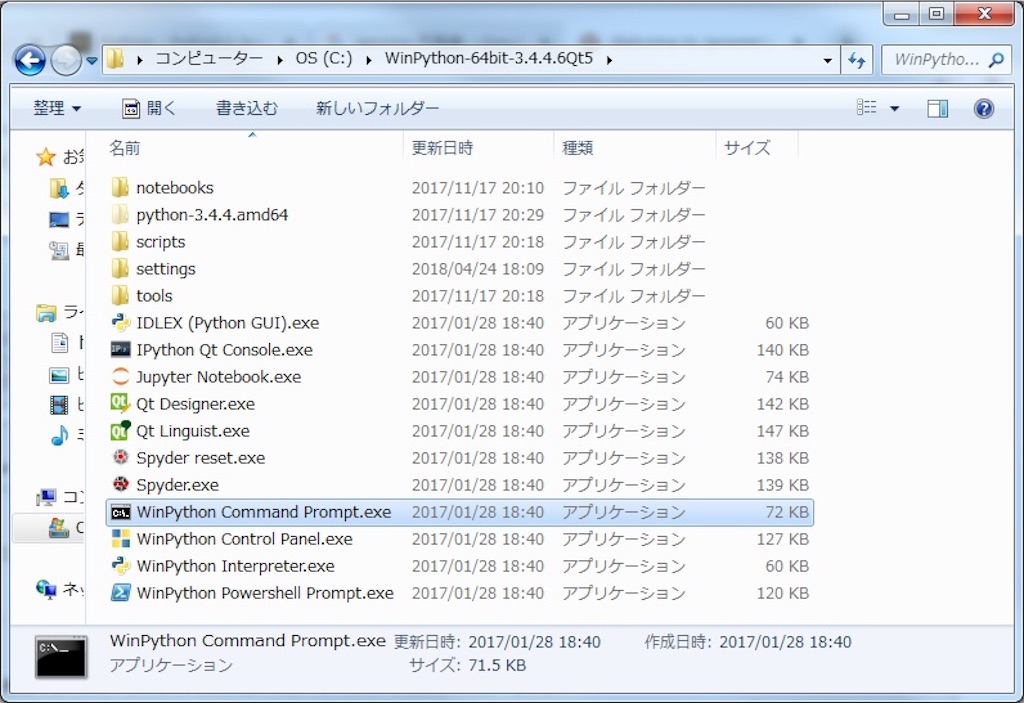Click 147 KB size of Qt Linguist
1024x703 pixels.
(x=782, y=431)
